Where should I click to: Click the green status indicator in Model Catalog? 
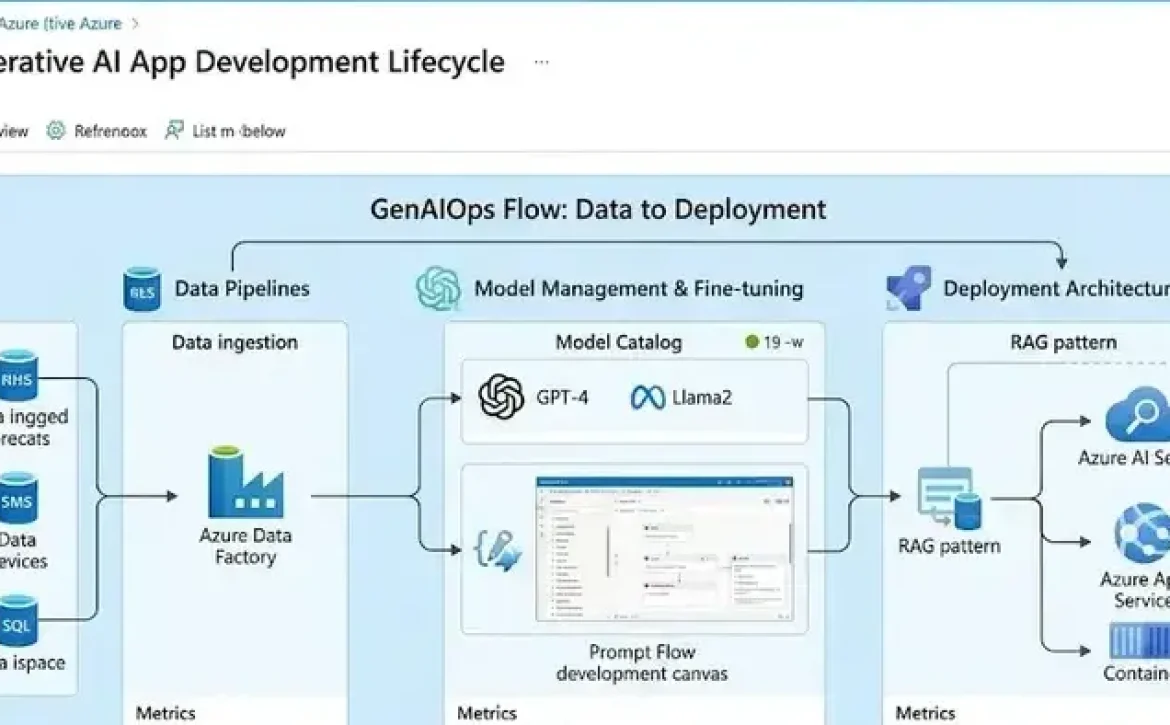point(752,342)
